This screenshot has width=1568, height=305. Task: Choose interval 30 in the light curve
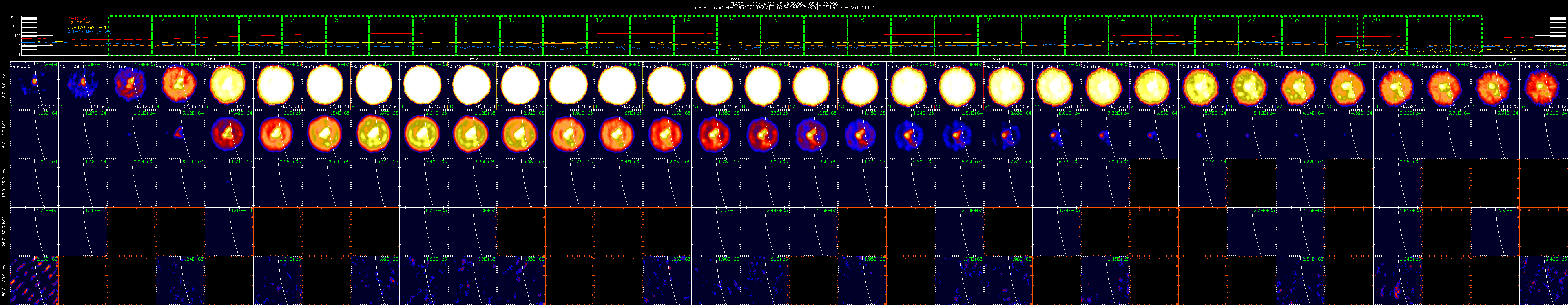pyautogui.click(x=1385, y=37)
